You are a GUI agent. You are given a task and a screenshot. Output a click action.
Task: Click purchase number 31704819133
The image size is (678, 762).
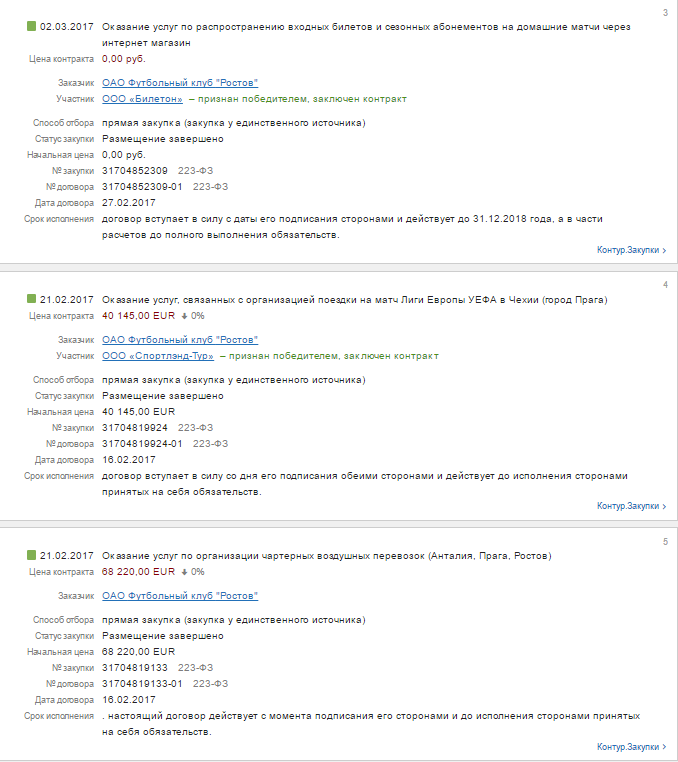pyautogui.click(x=135, y=668)
